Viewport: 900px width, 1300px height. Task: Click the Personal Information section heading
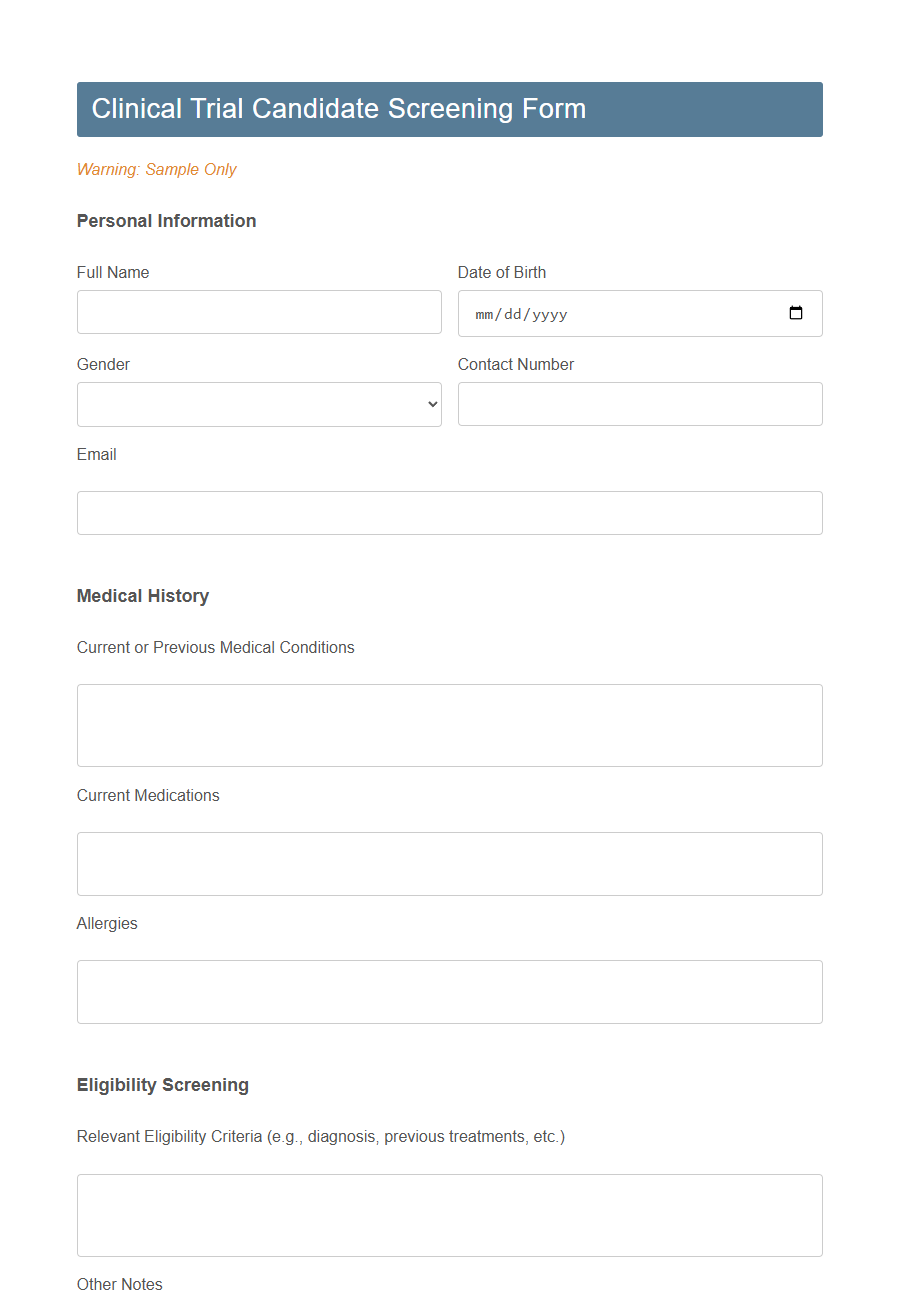pos(166,220)
